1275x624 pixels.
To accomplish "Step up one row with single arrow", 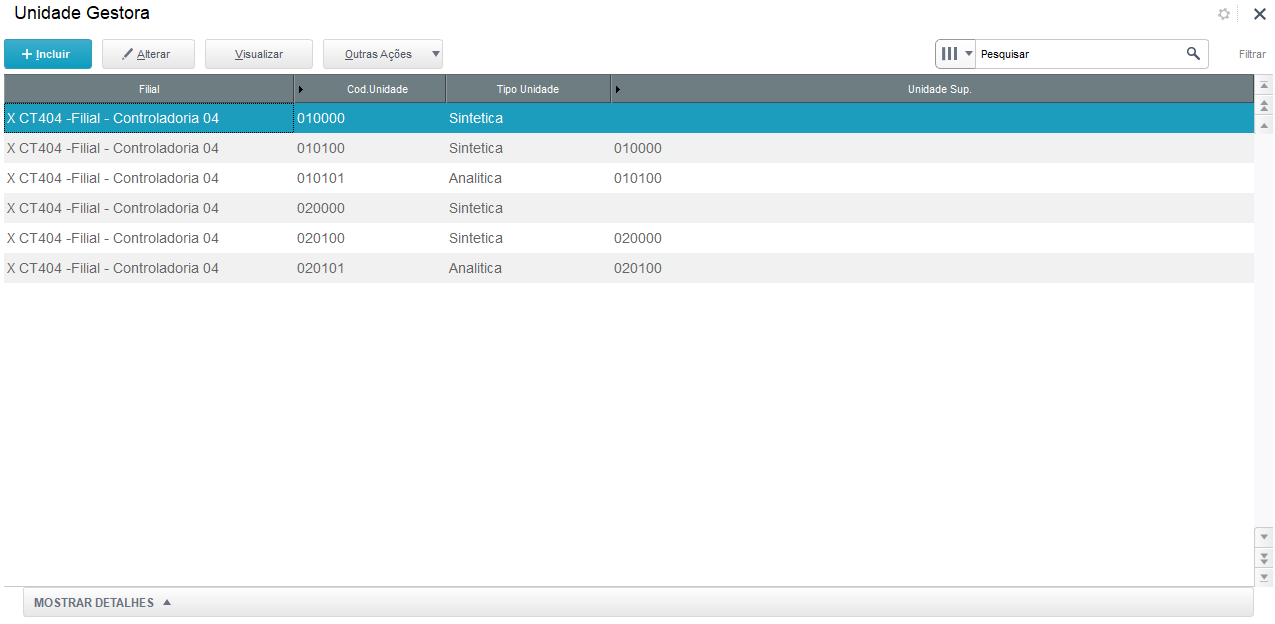I will (1264, 126).
